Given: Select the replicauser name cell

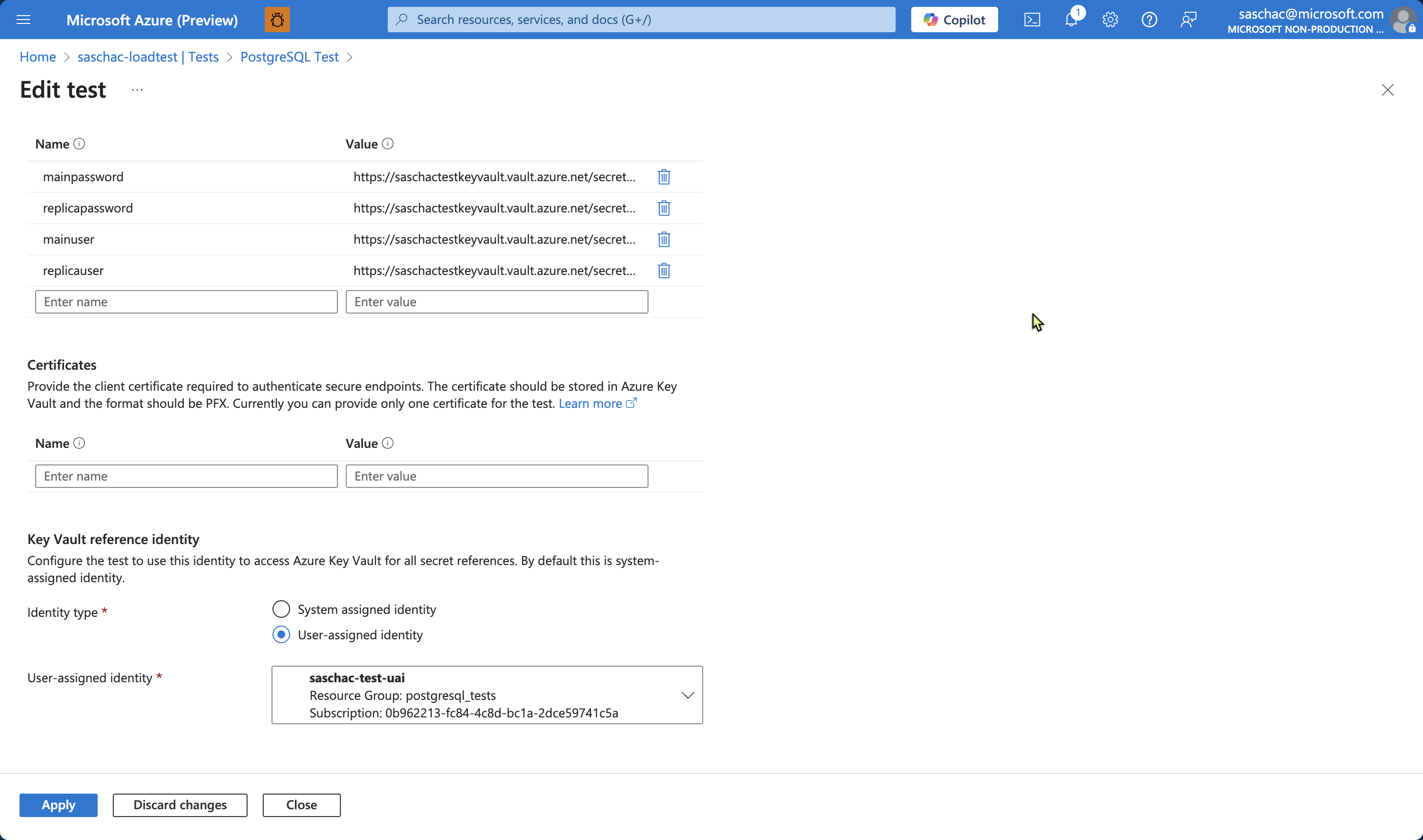Looking at the screenshot, I should pos(73,271).
